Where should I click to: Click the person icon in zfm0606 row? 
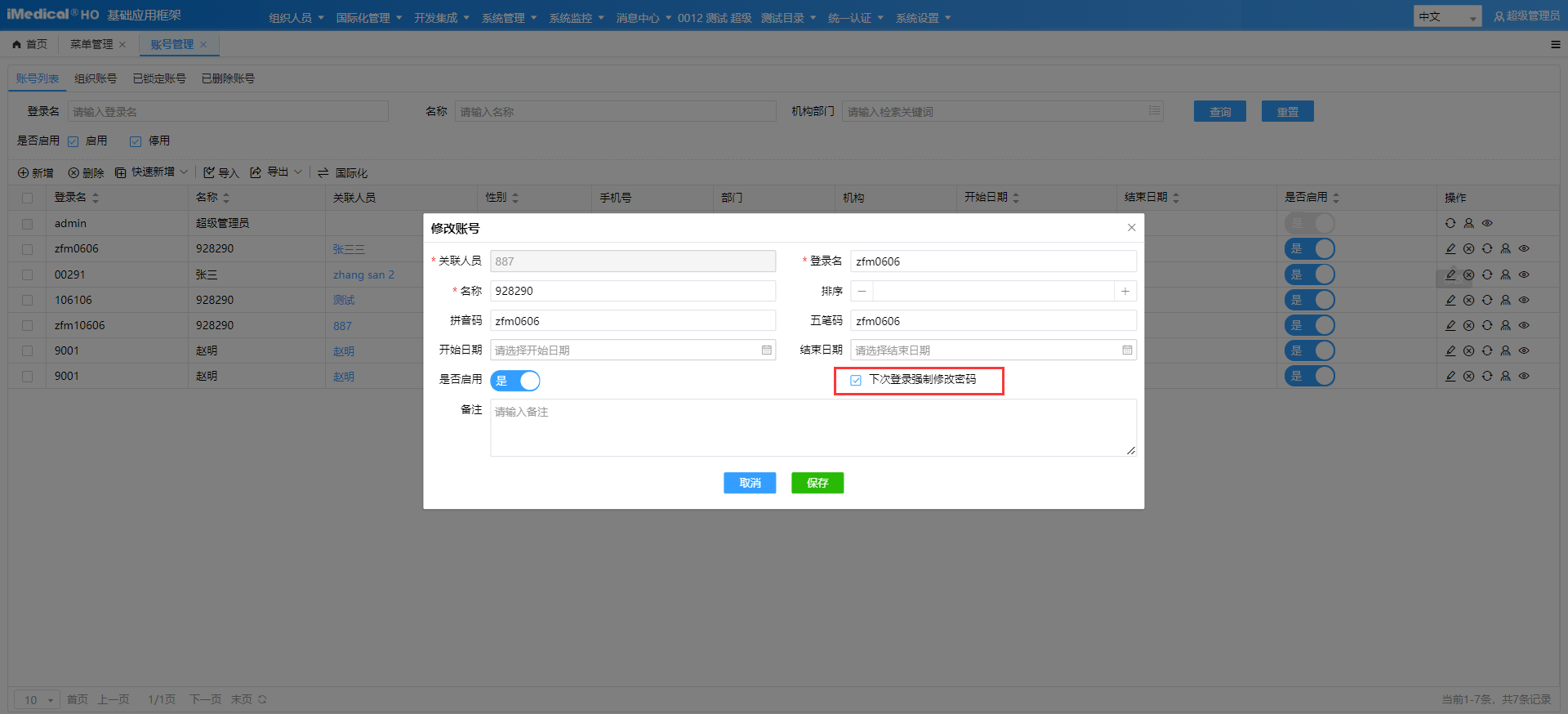tap(1505, 248)
